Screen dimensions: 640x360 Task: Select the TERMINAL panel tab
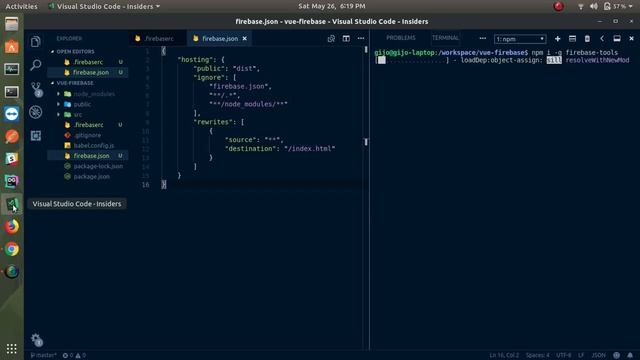(445, 38)
